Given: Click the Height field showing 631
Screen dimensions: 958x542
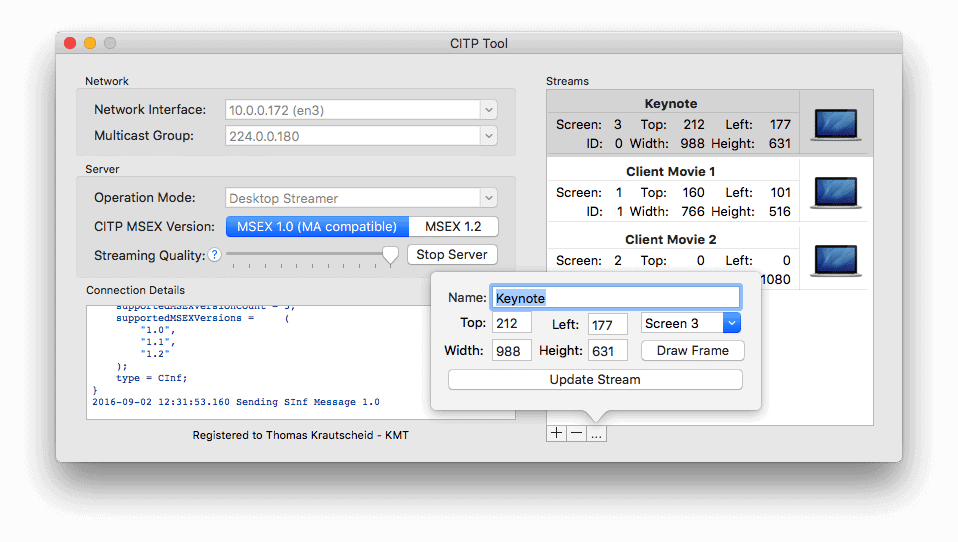Looking at the screenshot, I should [x=607, y=351].
